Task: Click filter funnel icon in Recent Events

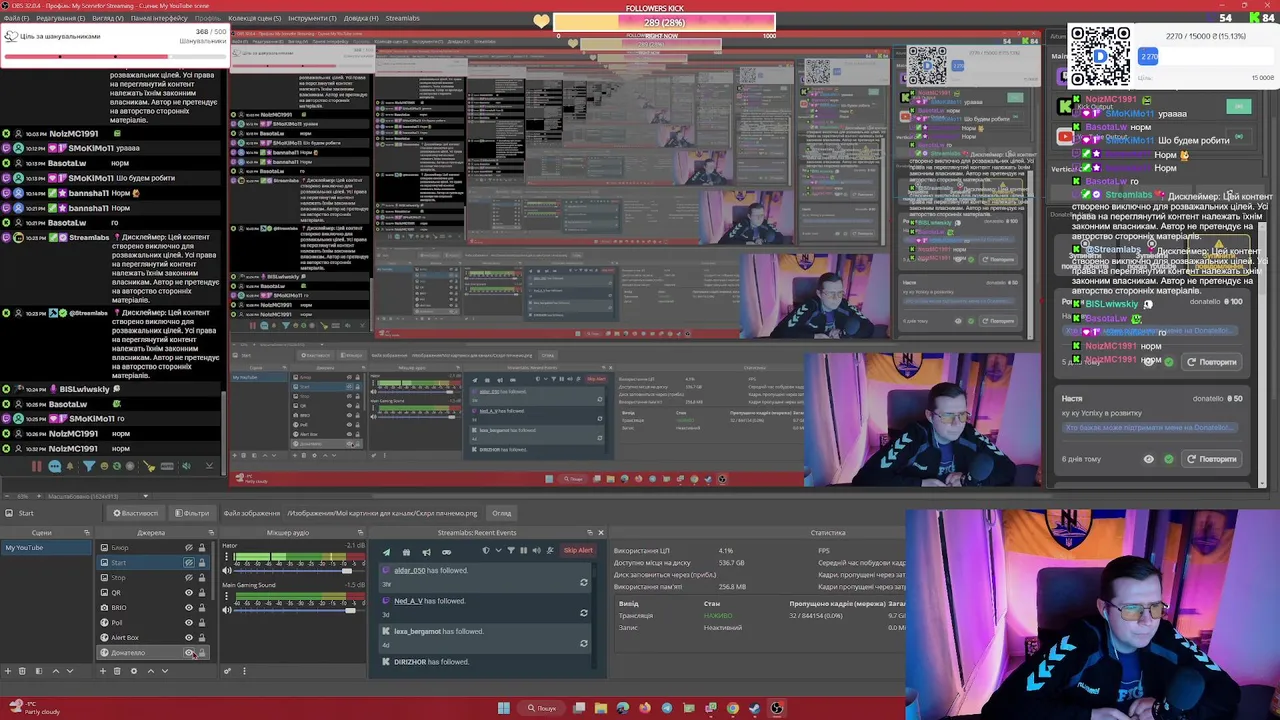Action: (511, 551)
